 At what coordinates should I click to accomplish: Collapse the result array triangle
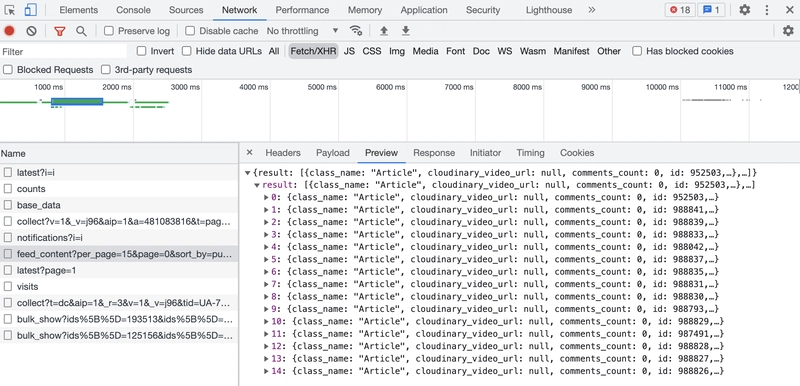257,185
